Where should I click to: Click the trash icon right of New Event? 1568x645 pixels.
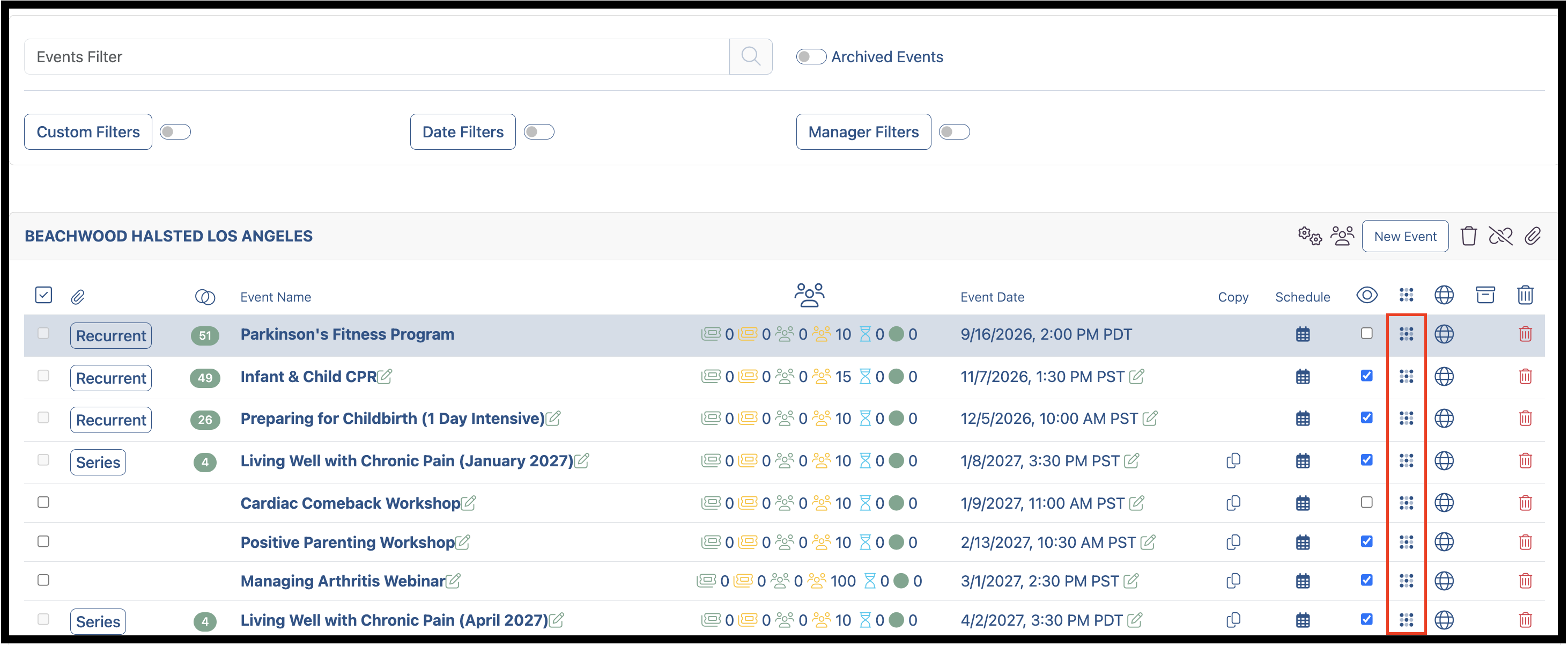pyautogui.click(x=1468, y=236)
